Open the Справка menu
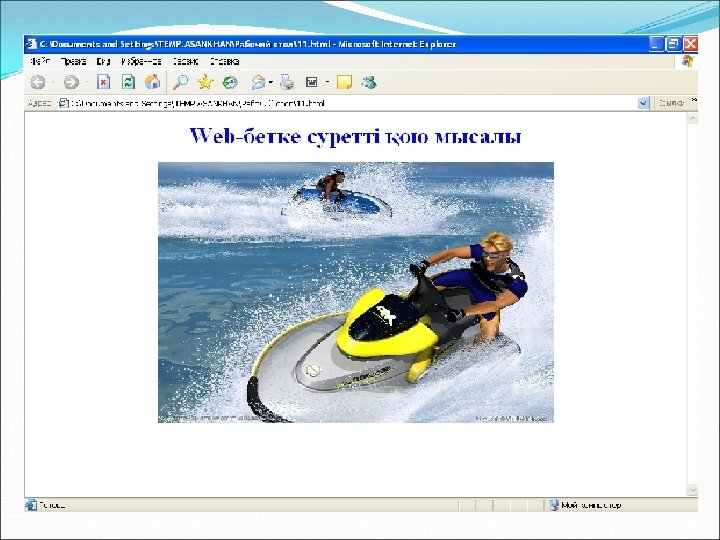This screenshot has width=720, height=540. (x=225, y=61)
